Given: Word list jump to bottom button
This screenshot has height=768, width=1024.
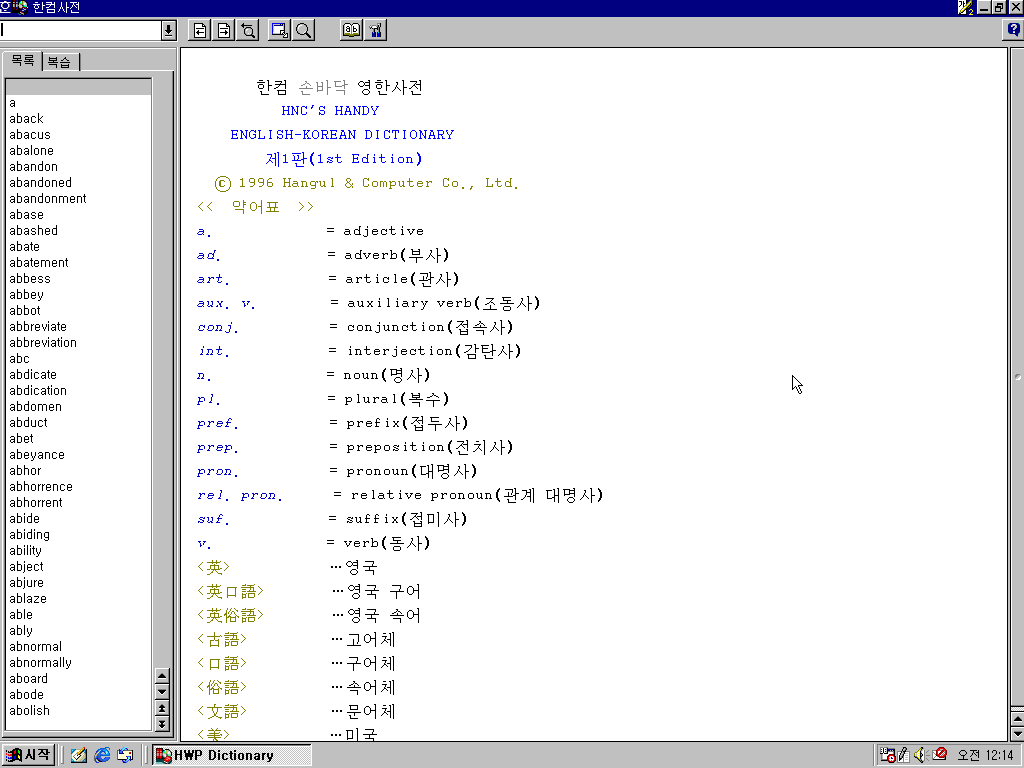Looking at the screenshot, I should [x=162, y=723].
